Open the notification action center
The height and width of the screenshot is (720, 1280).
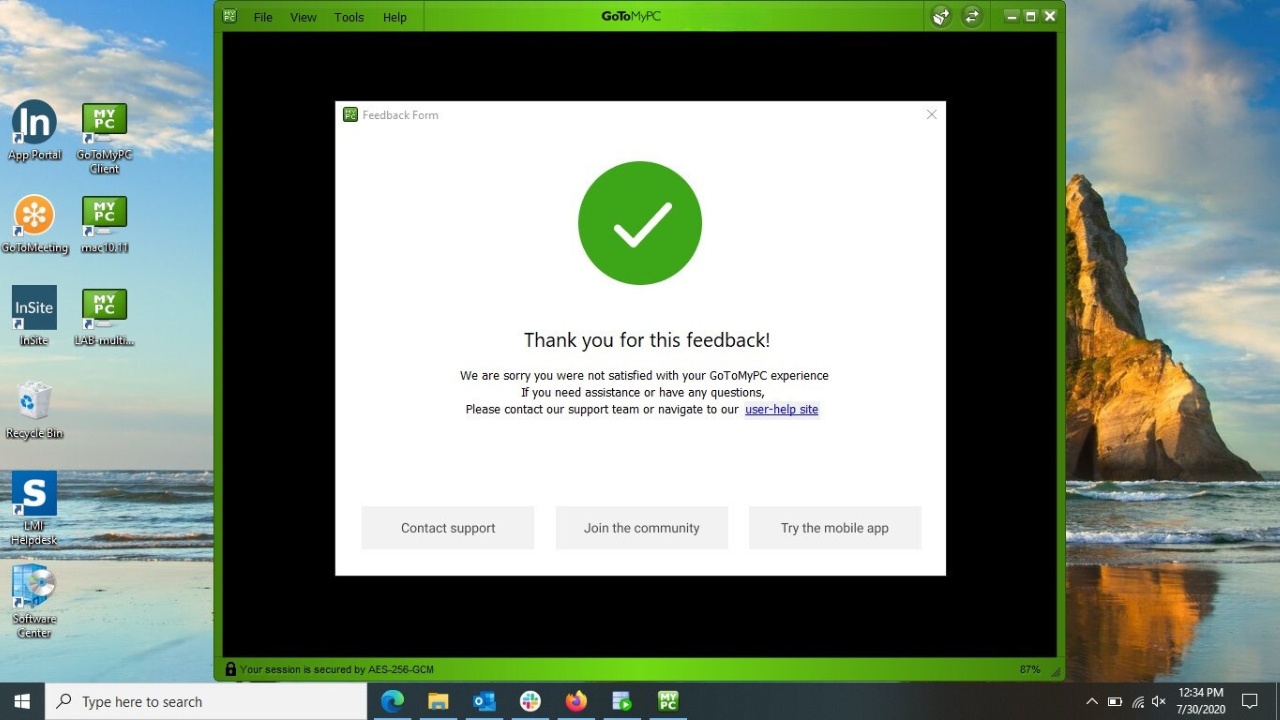tap(1250, 701)
